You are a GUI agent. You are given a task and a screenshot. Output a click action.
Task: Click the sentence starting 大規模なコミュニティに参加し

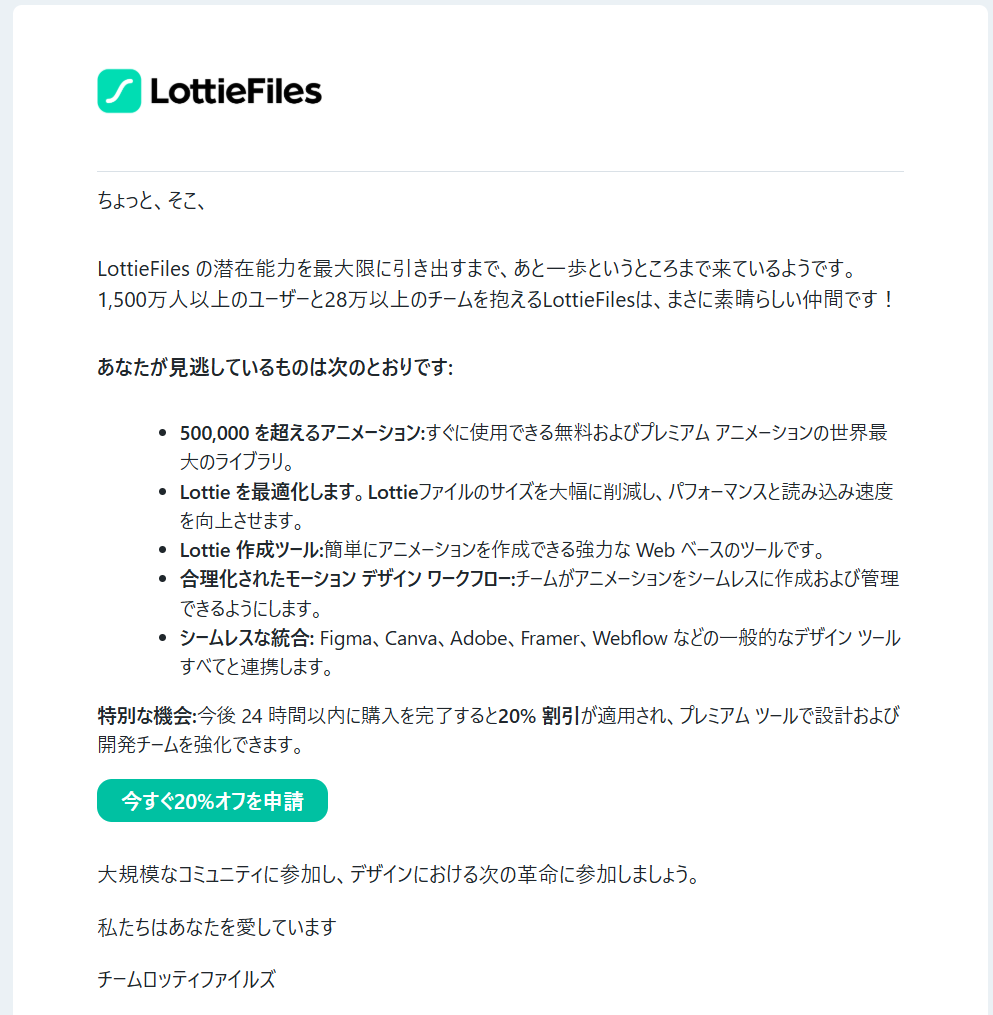click(x=397, y=875)
